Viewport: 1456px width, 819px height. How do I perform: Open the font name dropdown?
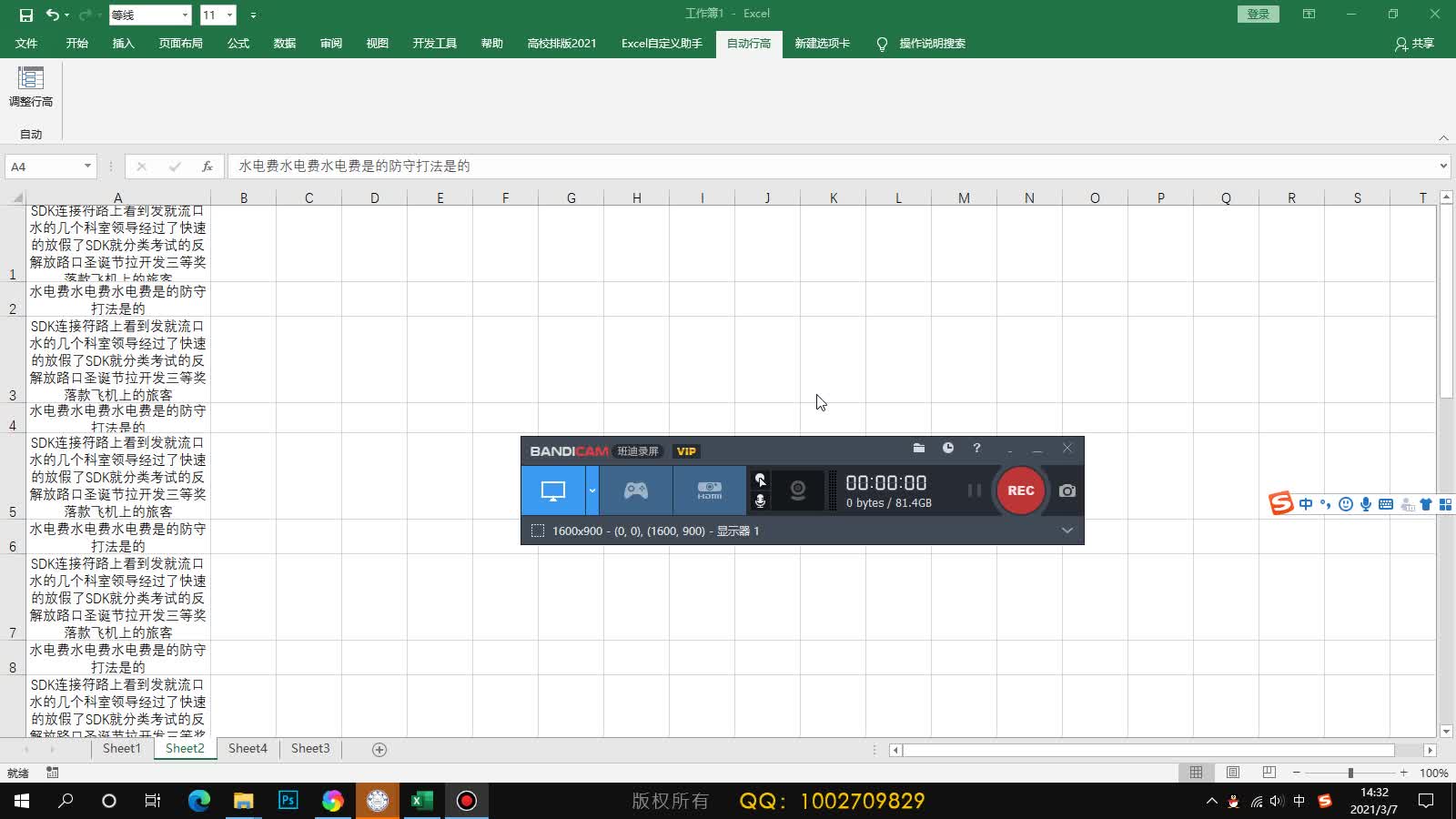(x=185, y=15)
